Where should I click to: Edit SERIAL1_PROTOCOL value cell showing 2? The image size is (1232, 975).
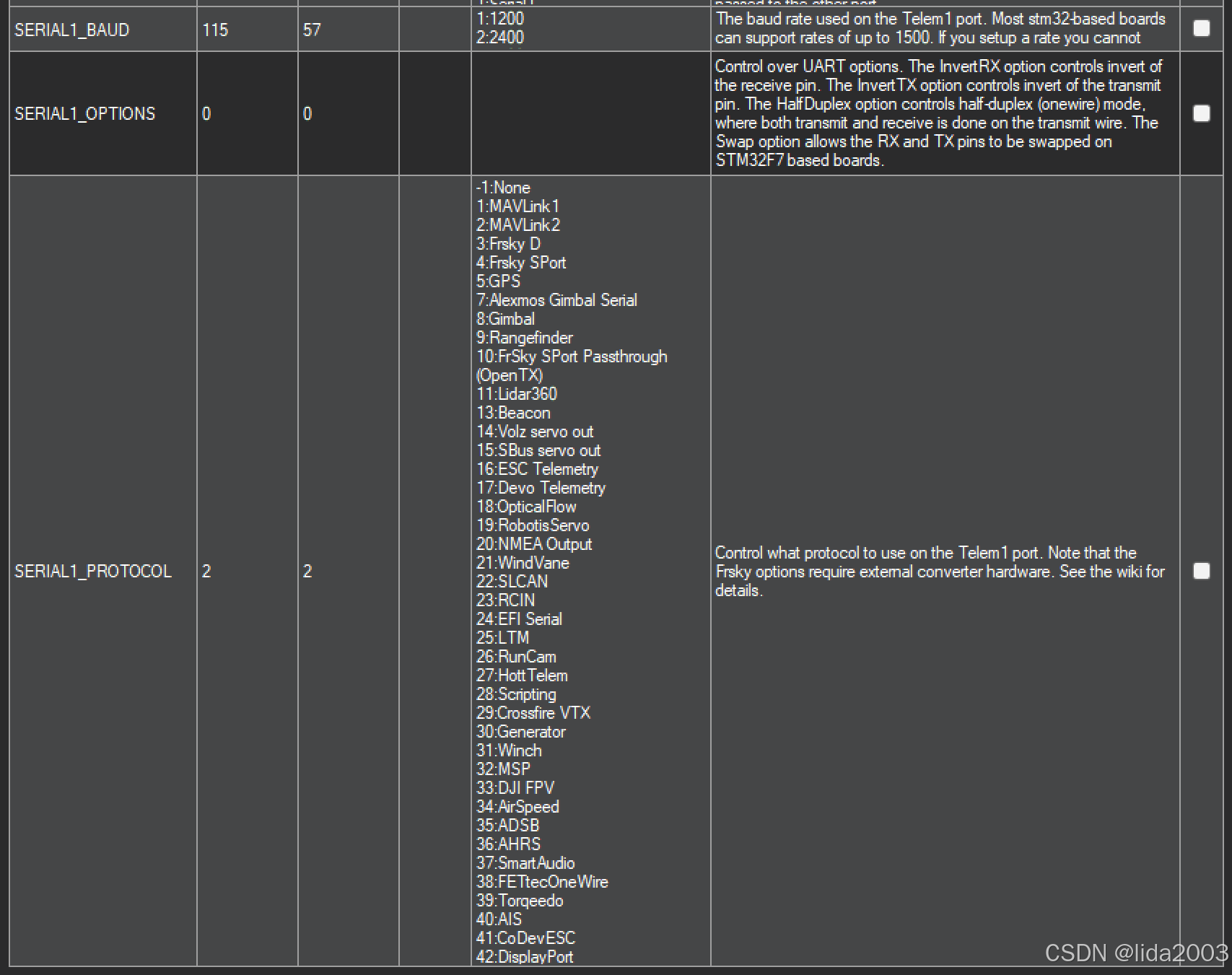[x=248, y=571]
